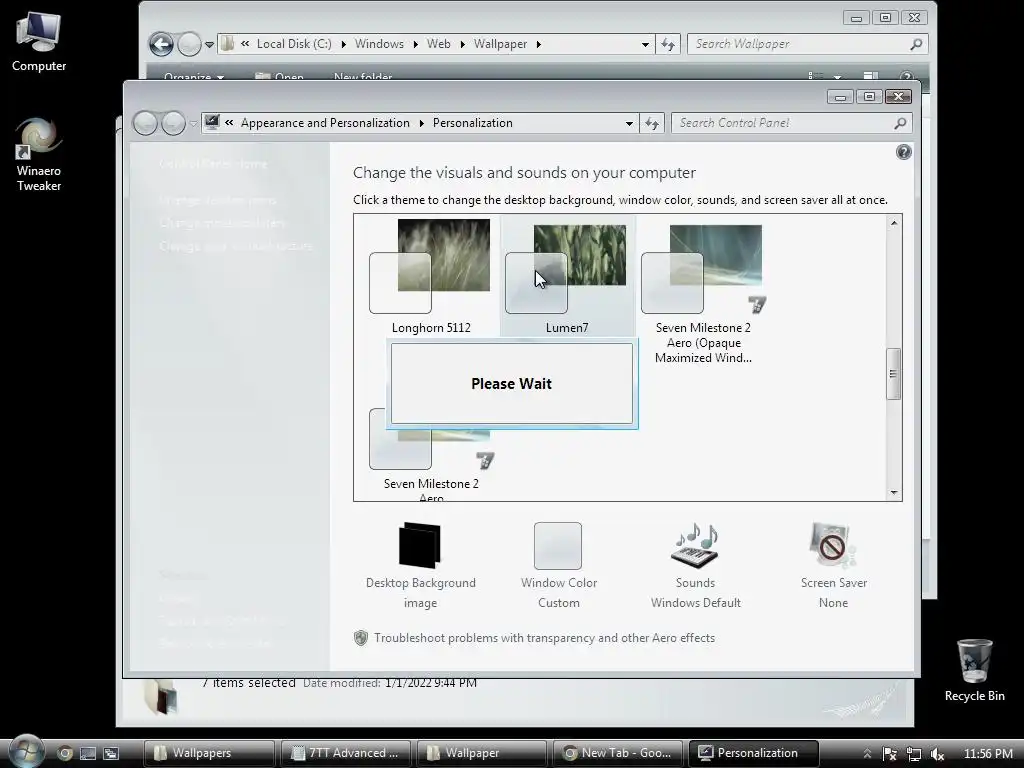1024x768 pixels.
Task: Click the shield icon beside Troubleshoot problems
Action: coord(360,638)
